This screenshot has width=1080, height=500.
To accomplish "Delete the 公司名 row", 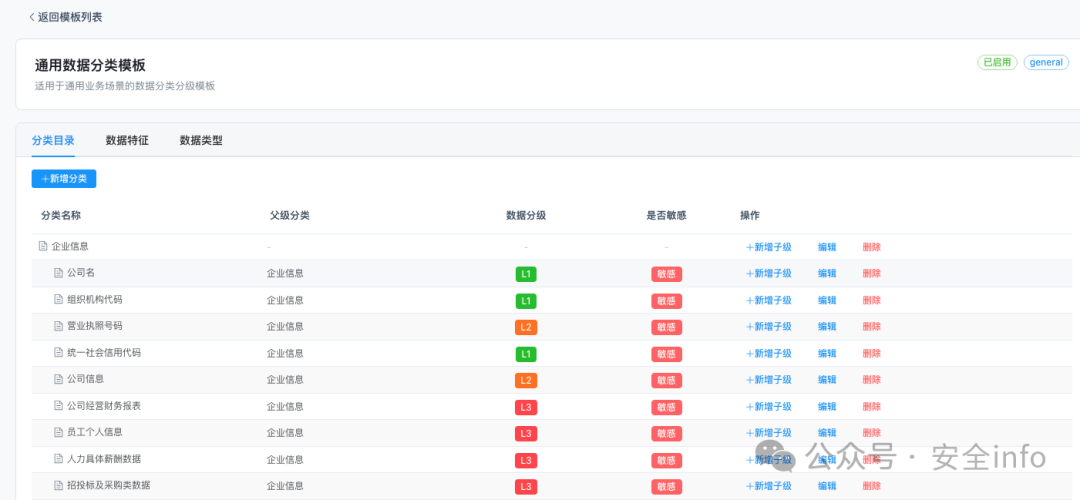I will click(x=872, y=273).
